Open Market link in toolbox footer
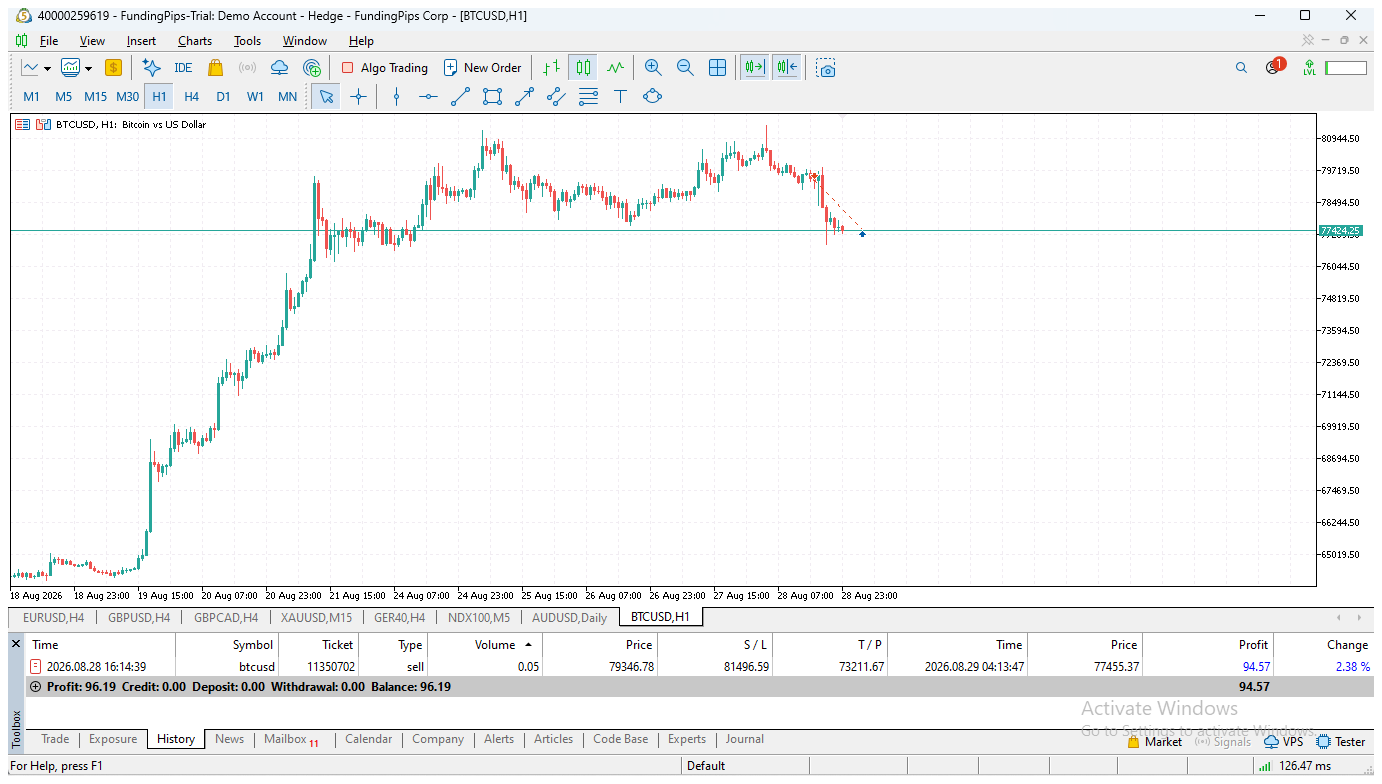 (x=1154, y=742)
